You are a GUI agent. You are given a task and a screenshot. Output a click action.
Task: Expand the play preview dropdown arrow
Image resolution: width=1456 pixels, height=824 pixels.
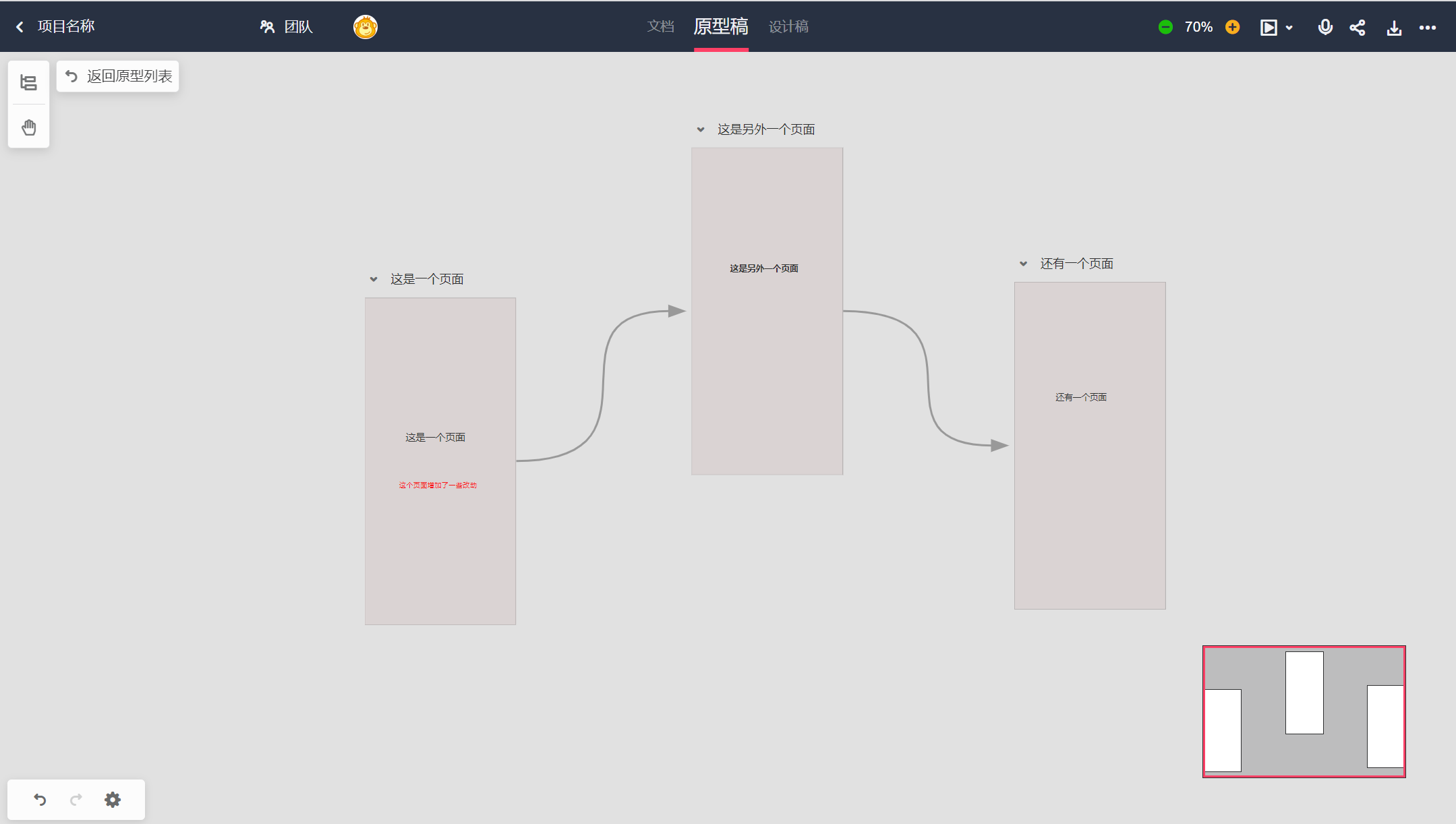(1289, 28)
